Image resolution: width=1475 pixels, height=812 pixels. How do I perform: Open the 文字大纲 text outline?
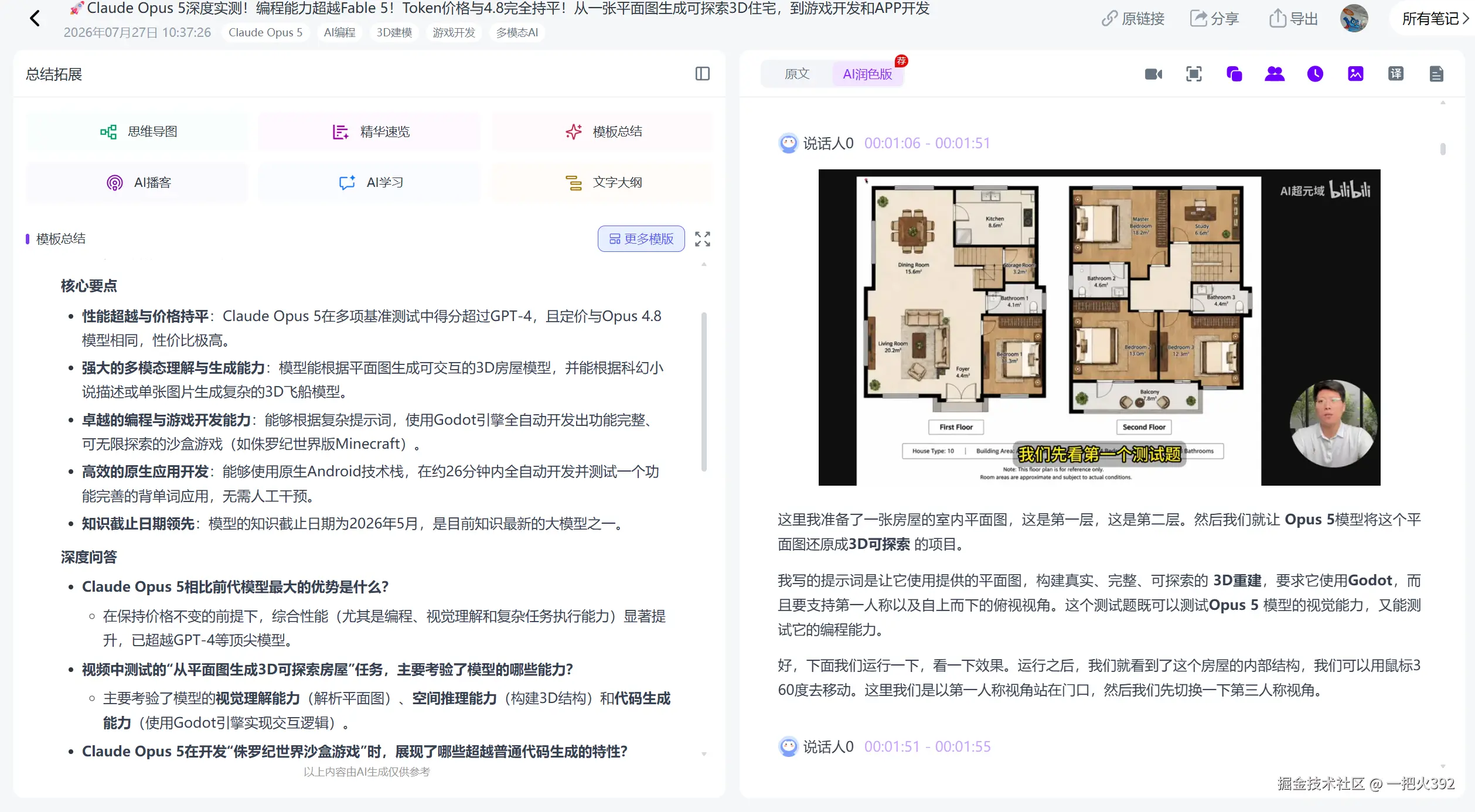click(603, 183)
